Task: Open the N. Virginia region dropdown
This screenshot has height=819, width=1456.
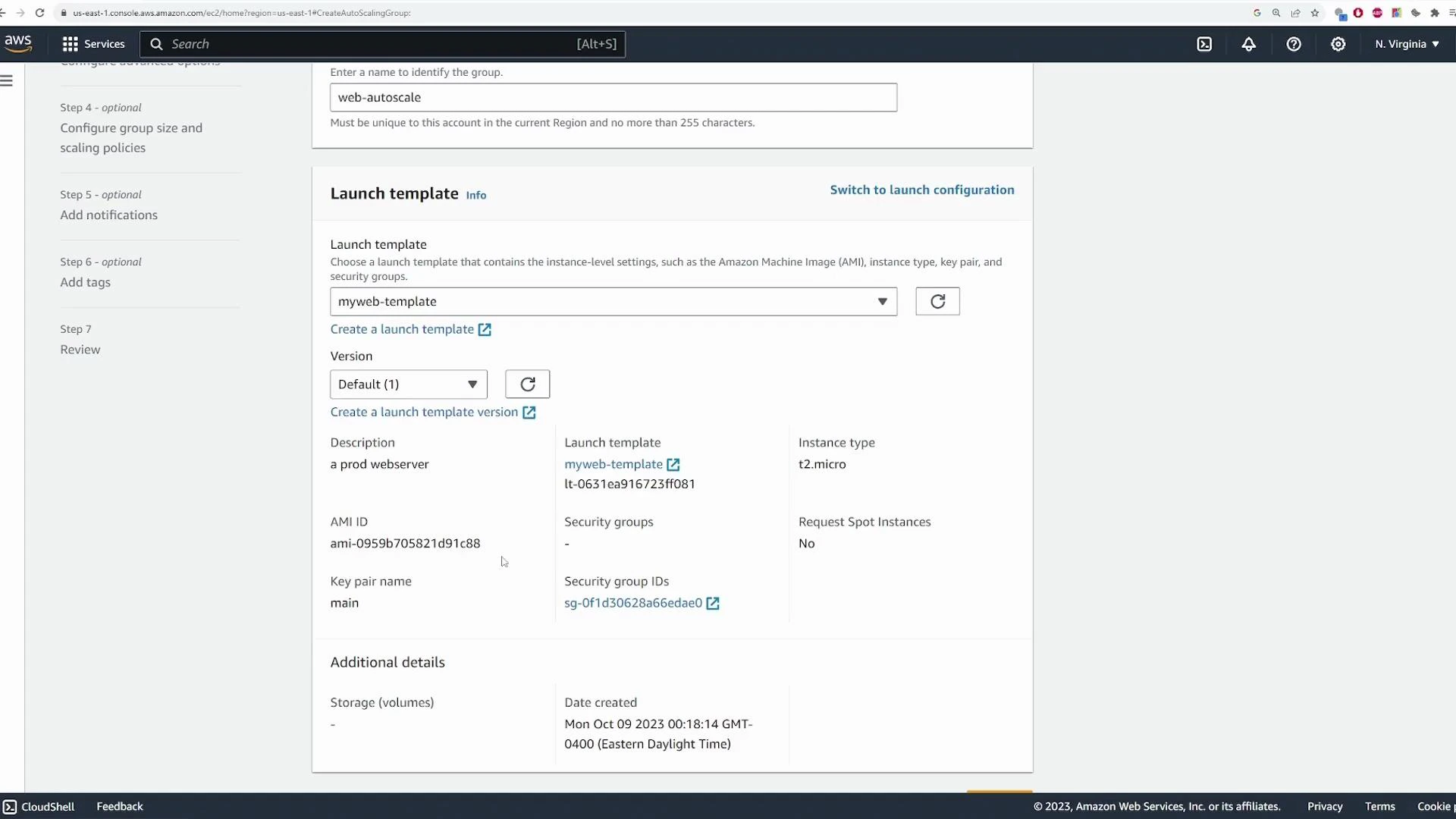Action: coord(1407,44)
